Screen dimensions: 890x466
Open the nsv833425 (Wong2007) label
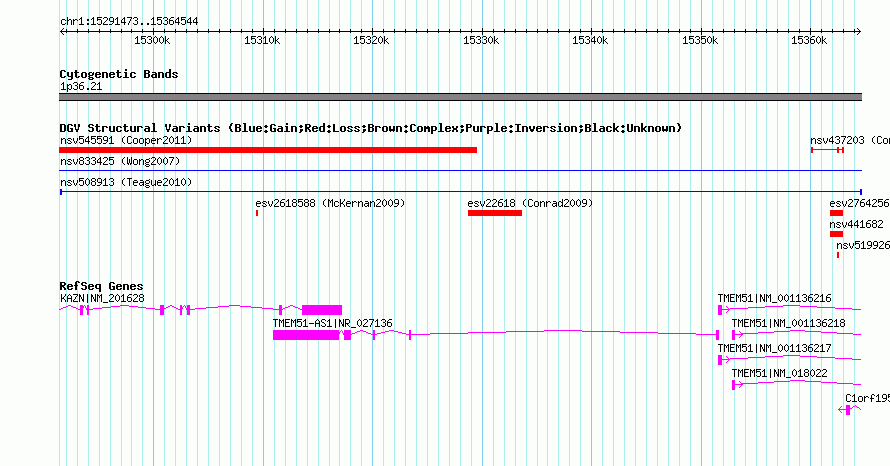pyautogui.click(x=120, y=161)
